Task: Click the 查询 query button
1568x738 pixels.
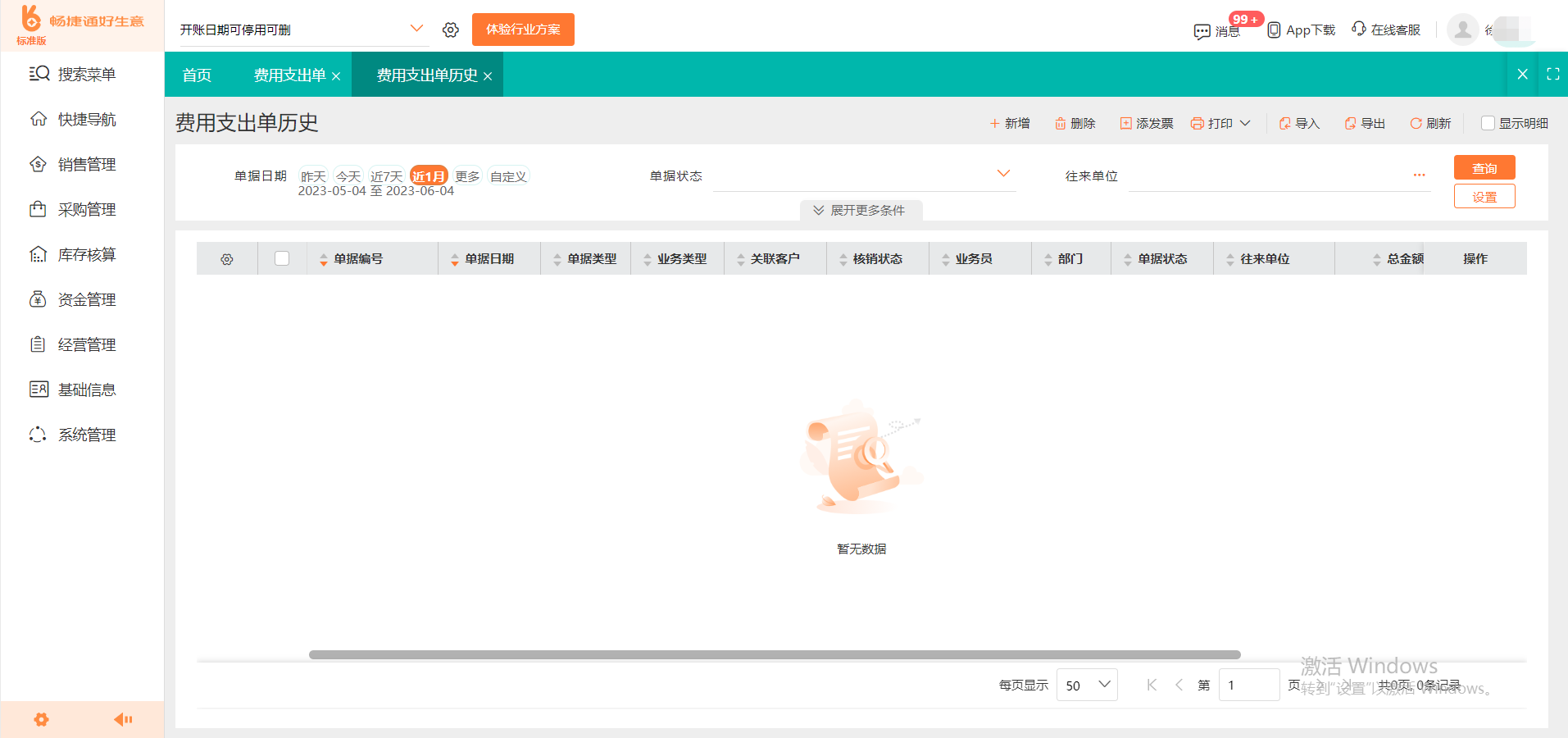Action: coord(1484,167)
